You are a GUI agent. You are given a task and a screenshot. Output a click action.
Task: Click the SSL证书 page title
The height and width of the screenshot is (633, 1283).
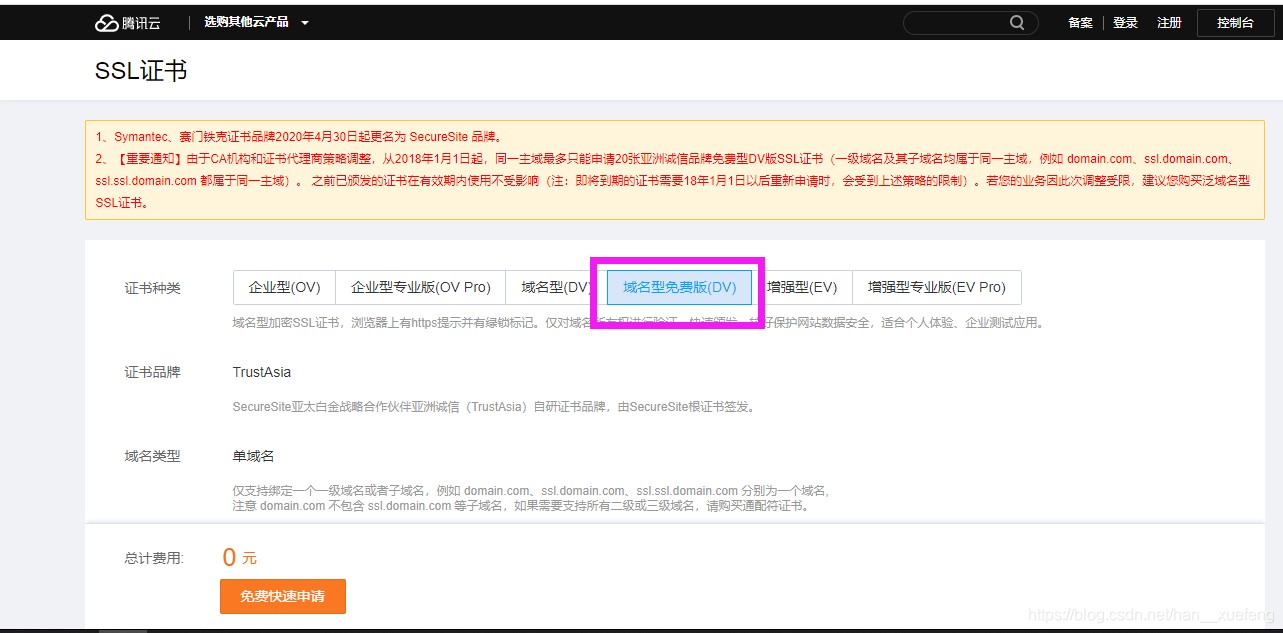[x=139, y=70]
